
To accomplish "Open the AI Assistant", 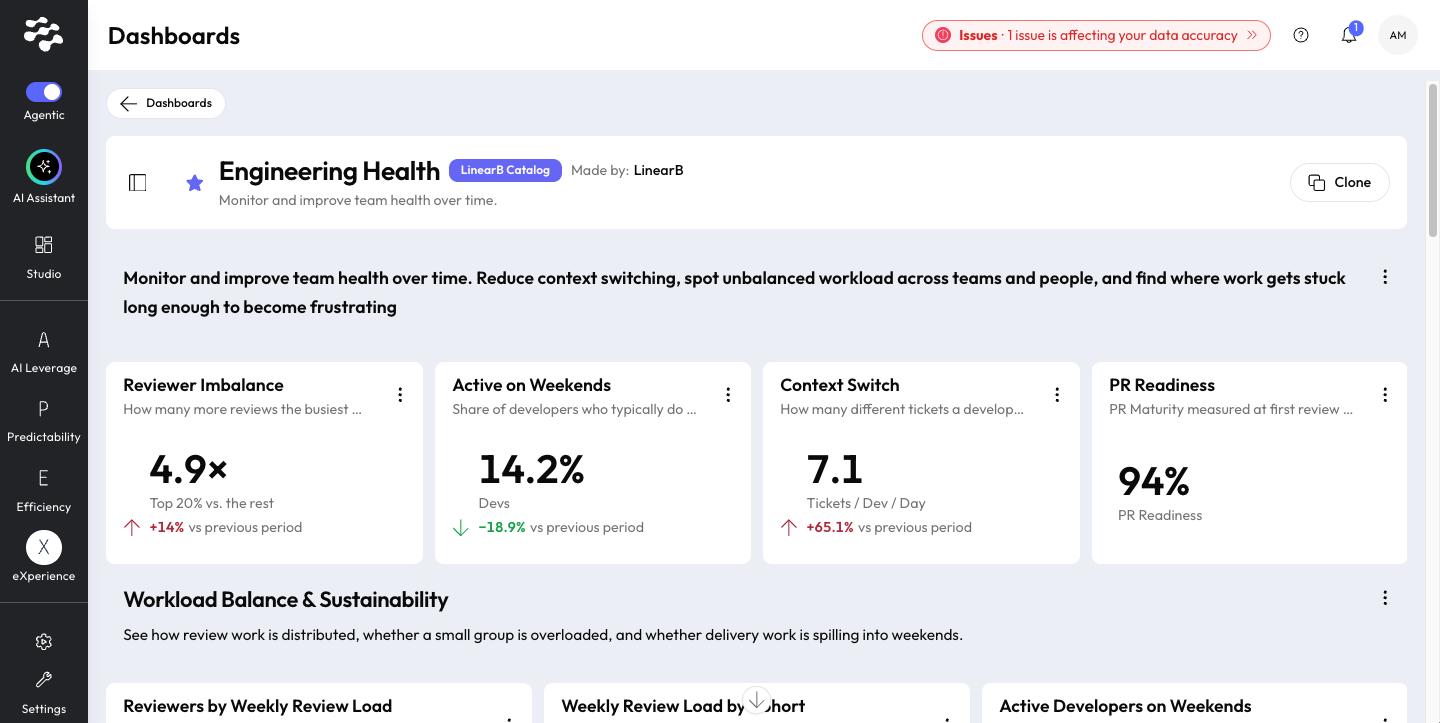I will [x=44, y=167].
